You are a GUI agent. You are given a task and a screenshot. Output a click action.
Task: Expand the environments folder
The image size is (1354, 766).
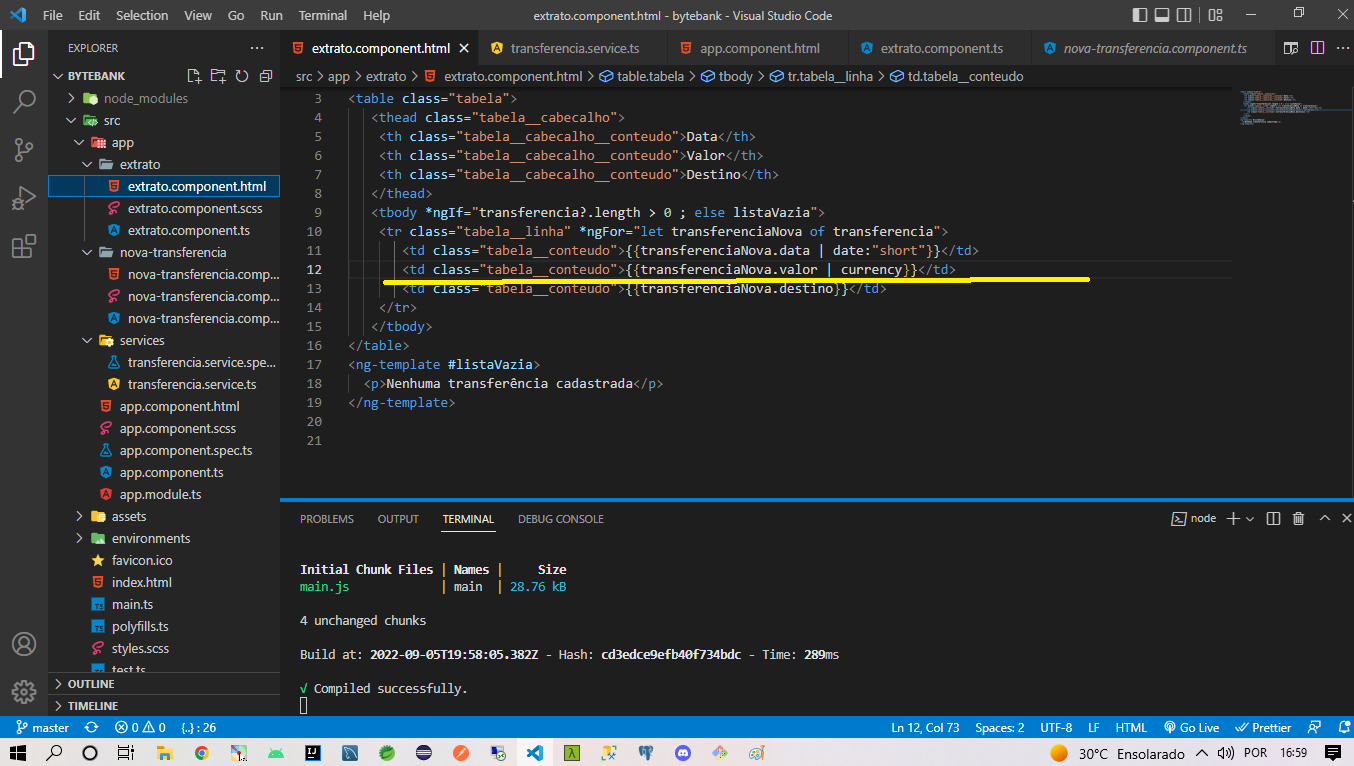80,538
